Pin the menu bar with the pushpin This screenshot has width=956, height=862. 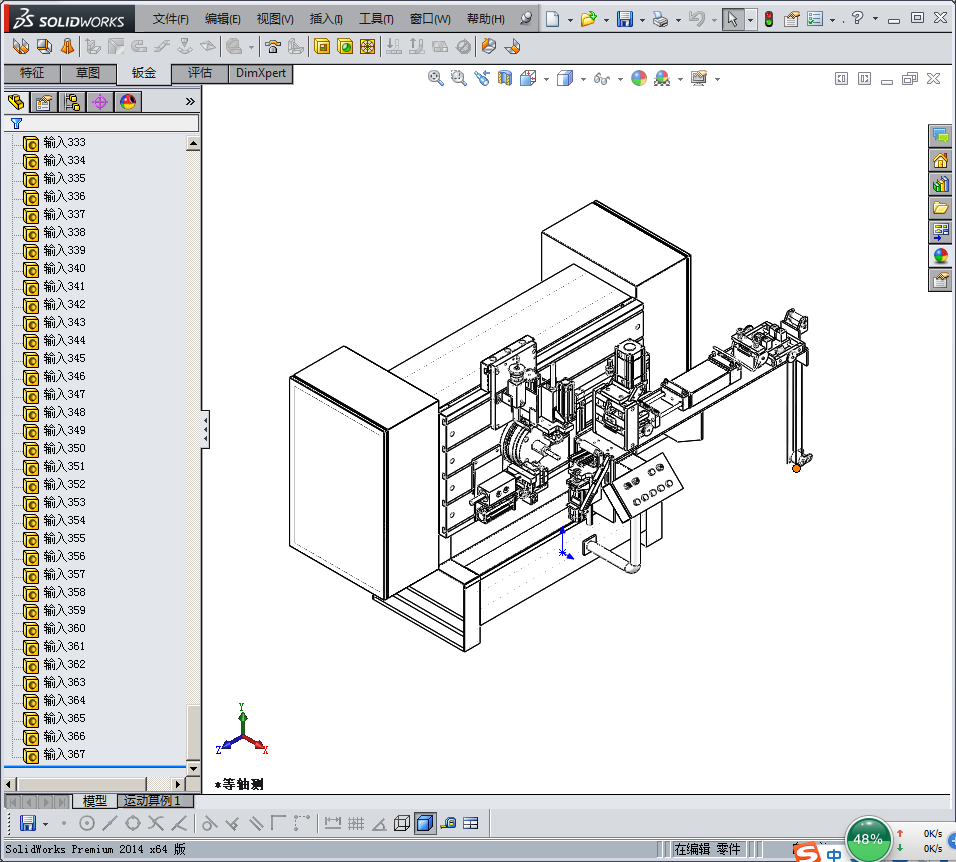click(x=526, y=18)
